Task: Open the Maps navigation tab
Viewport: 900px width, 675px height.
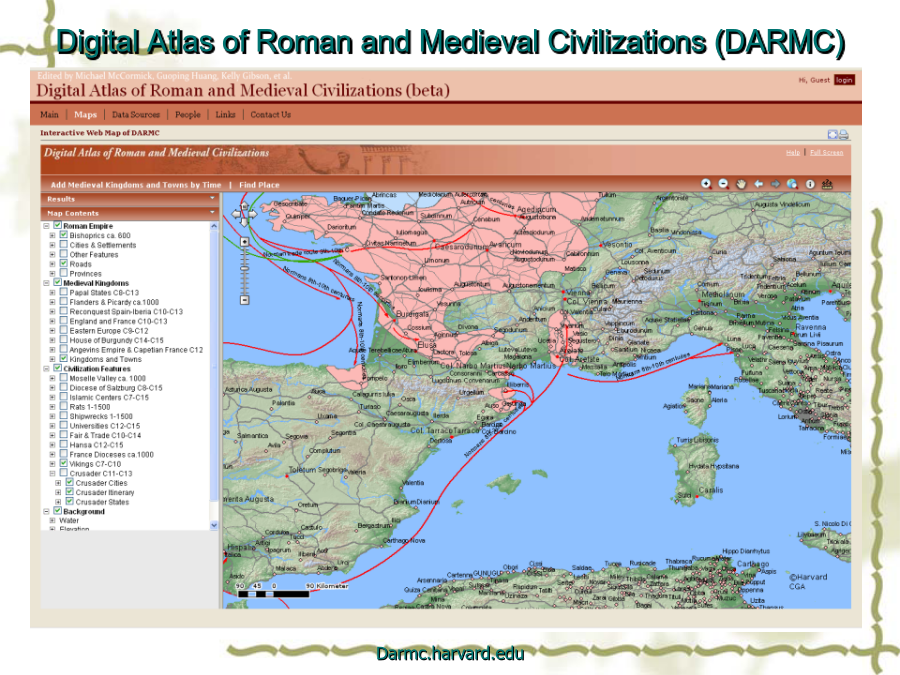Action: (x=86, y=115)
